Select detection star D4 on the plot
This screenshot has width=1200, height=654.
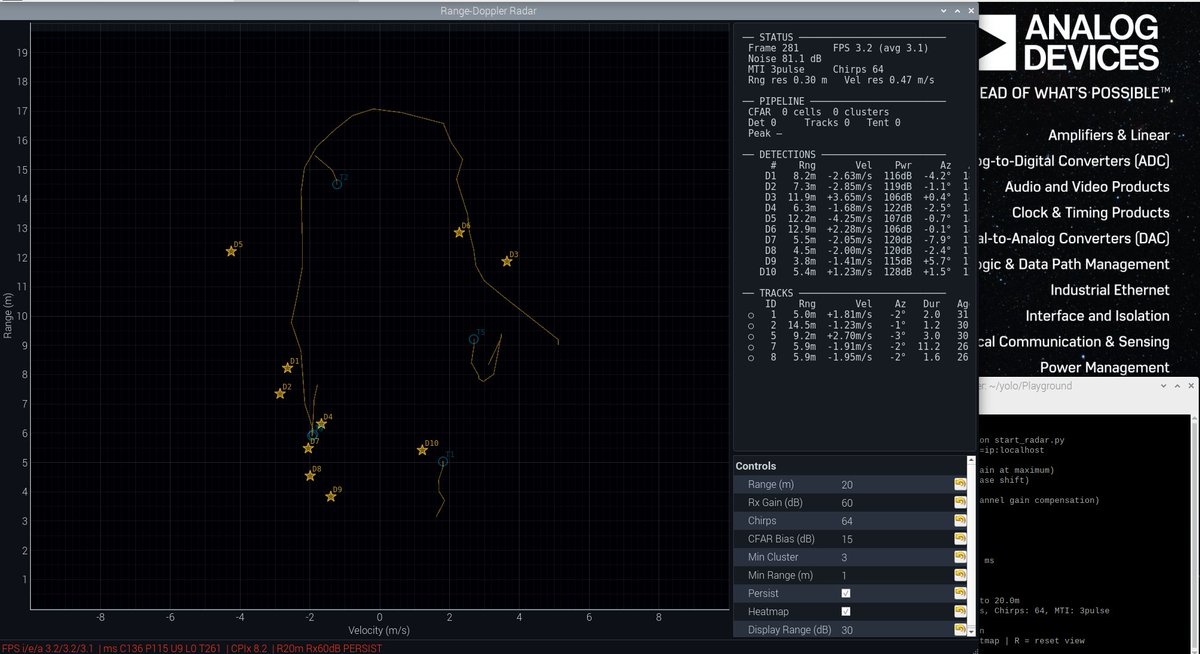(x=321, y=424)
